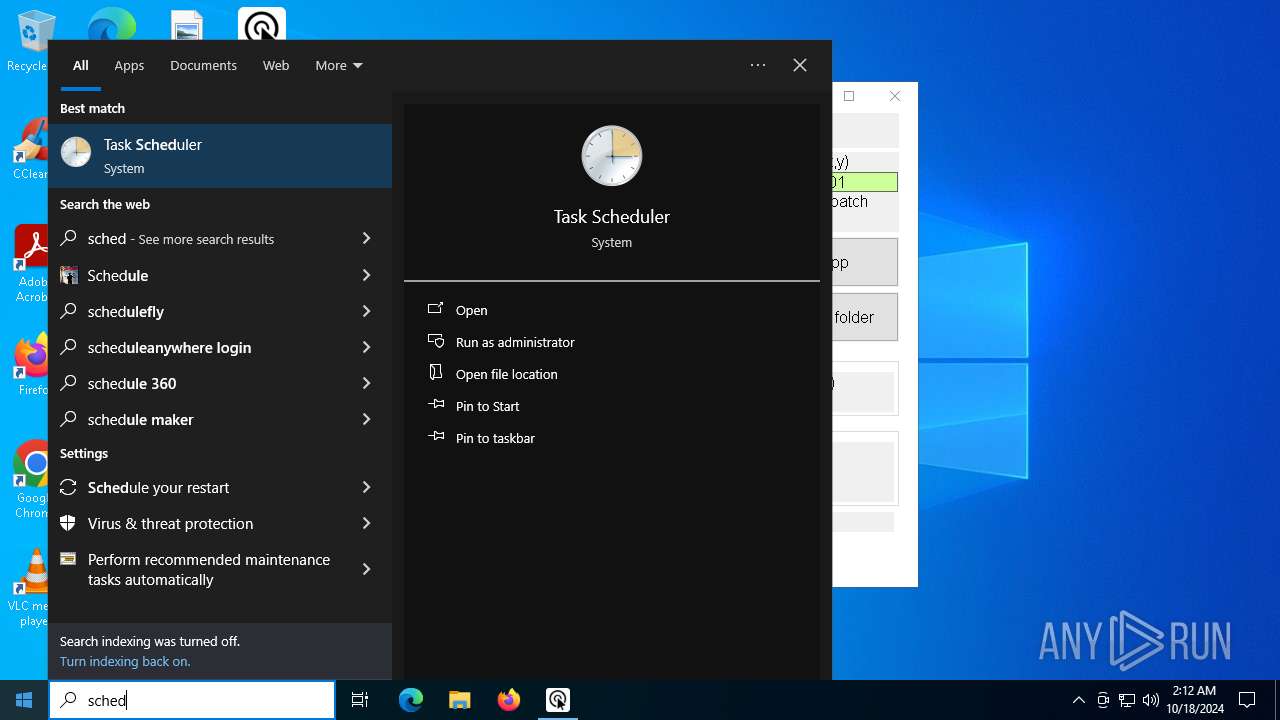
Task: Open the Windows Start menu
Action: click(x=24, y=700)
